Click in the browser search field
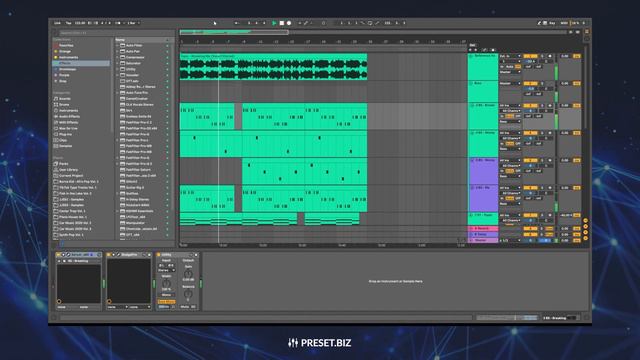Viewport: 640px width, 360px height. 116,33
